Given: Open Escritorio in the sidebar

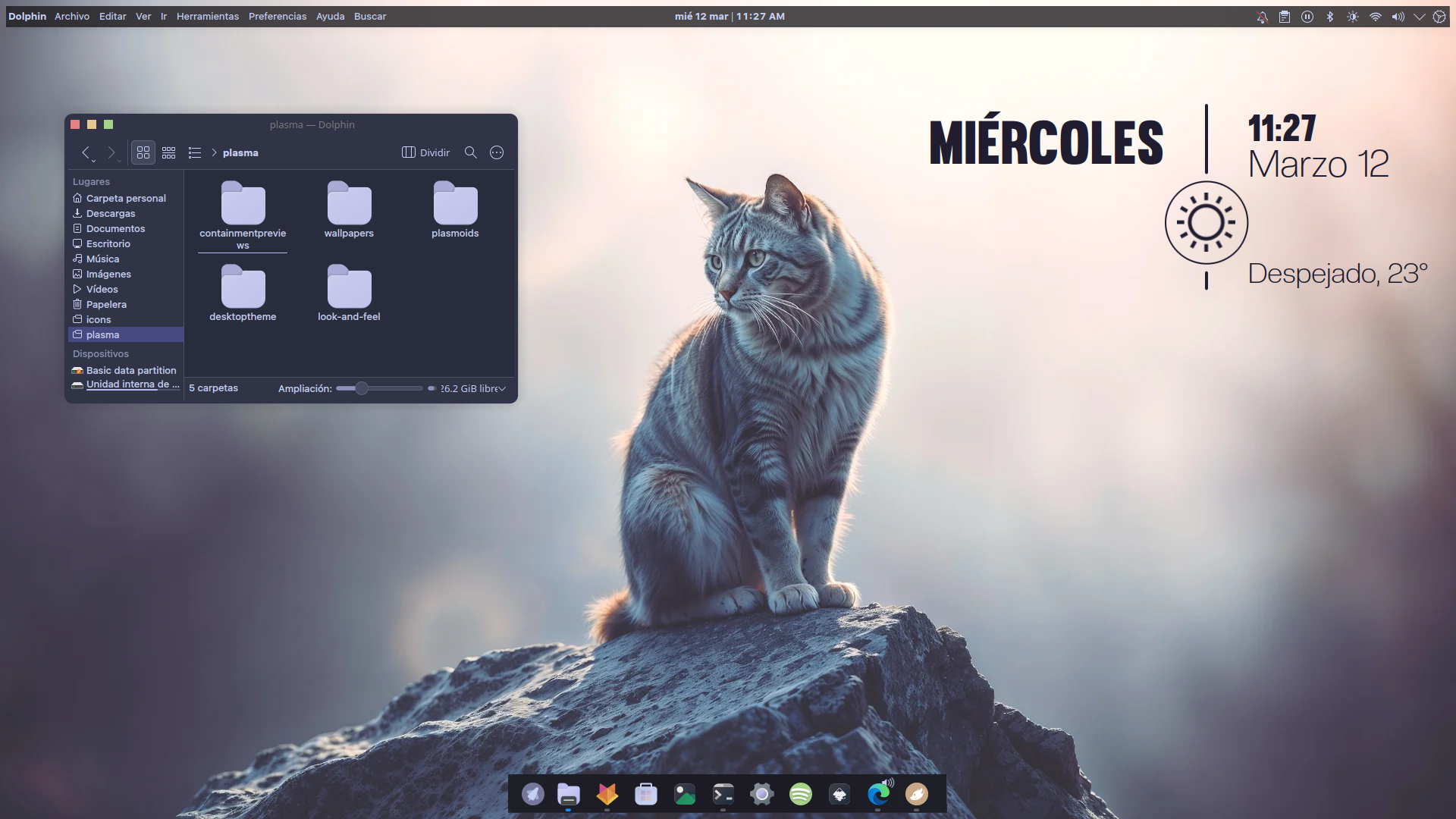Looking at the screenshot, I should [126, 243].
